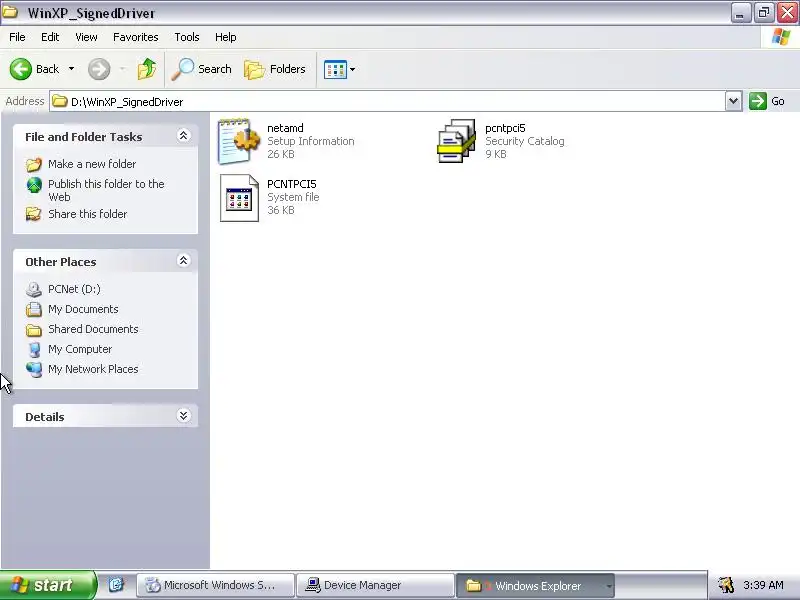Open the Edit menu
This screenshot has width=800, height=600.
(50, 37)
